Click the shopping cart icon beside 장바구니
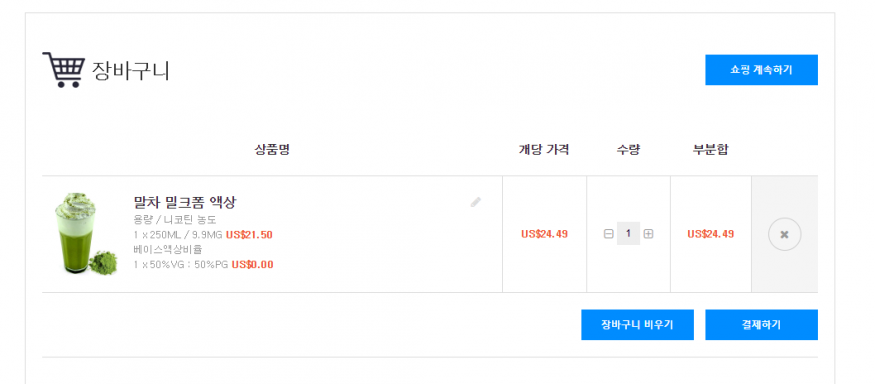 pos(64,70)
